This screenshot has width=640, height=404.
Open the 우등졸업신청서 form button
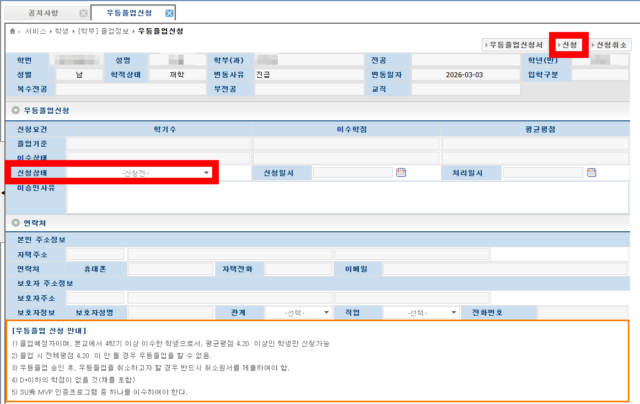coord(514,45)
